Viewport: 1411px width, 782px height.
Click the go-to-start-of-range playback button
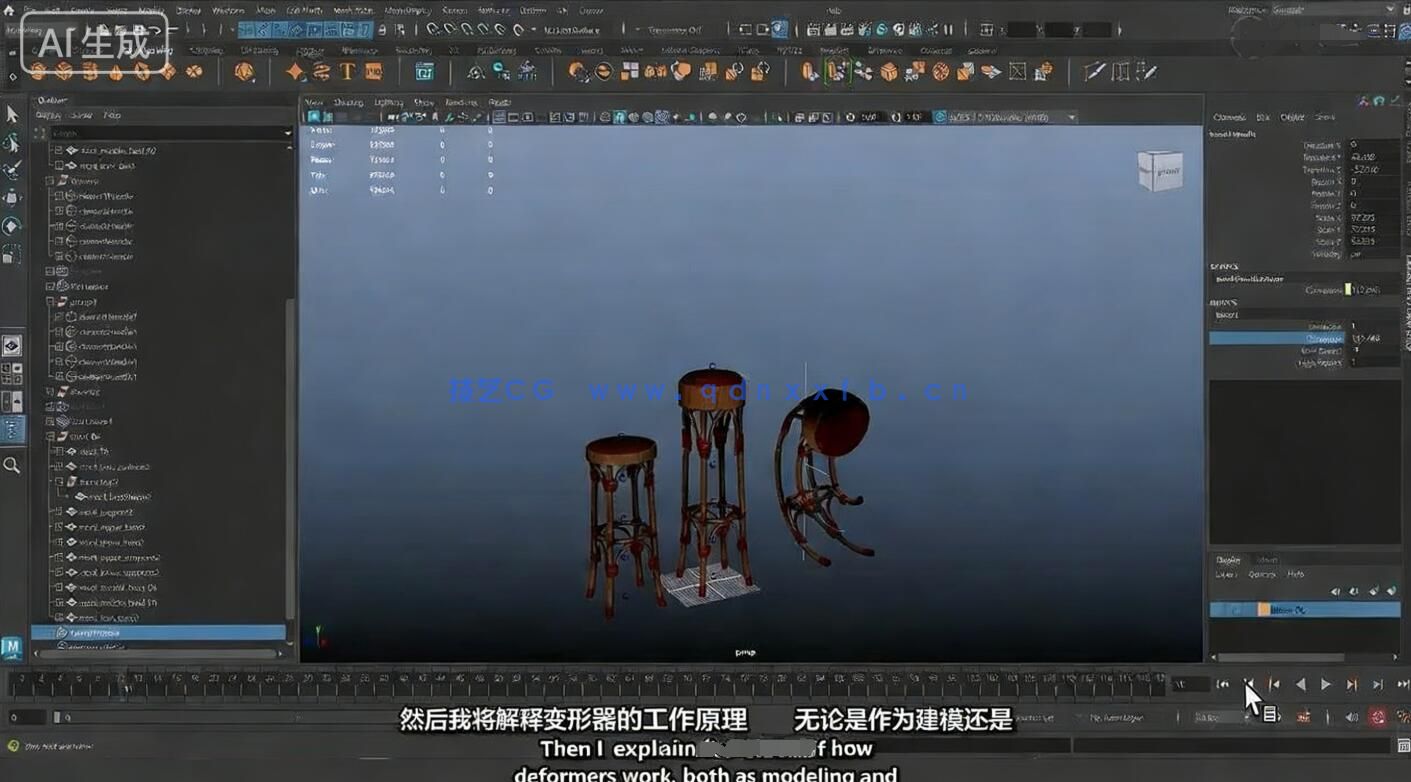(x=1222, y=684)
